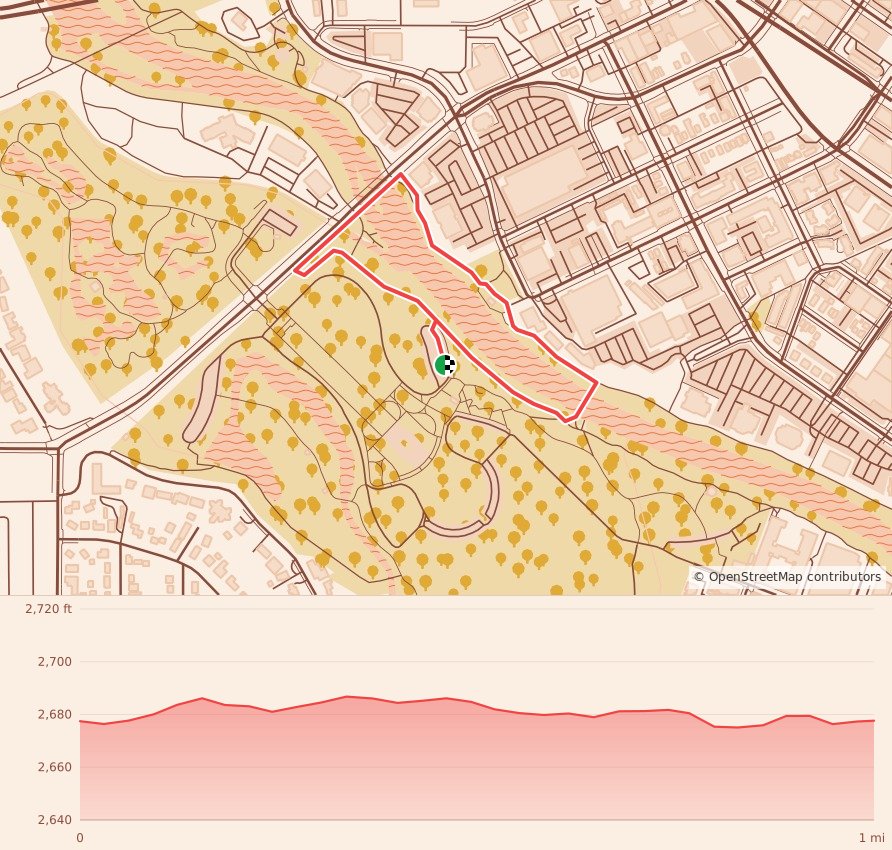Click the 2,720 ft elevation axis label
This screenshot has width=892, height=850.
pos(48,609)
